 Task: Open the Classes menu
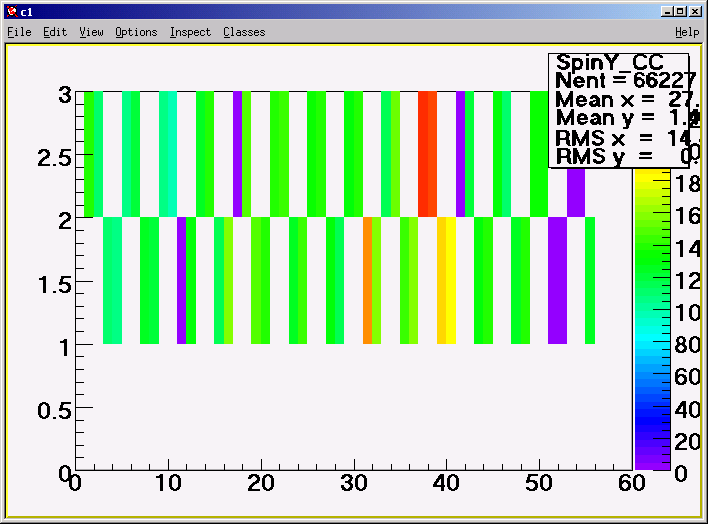pos(244,32)
